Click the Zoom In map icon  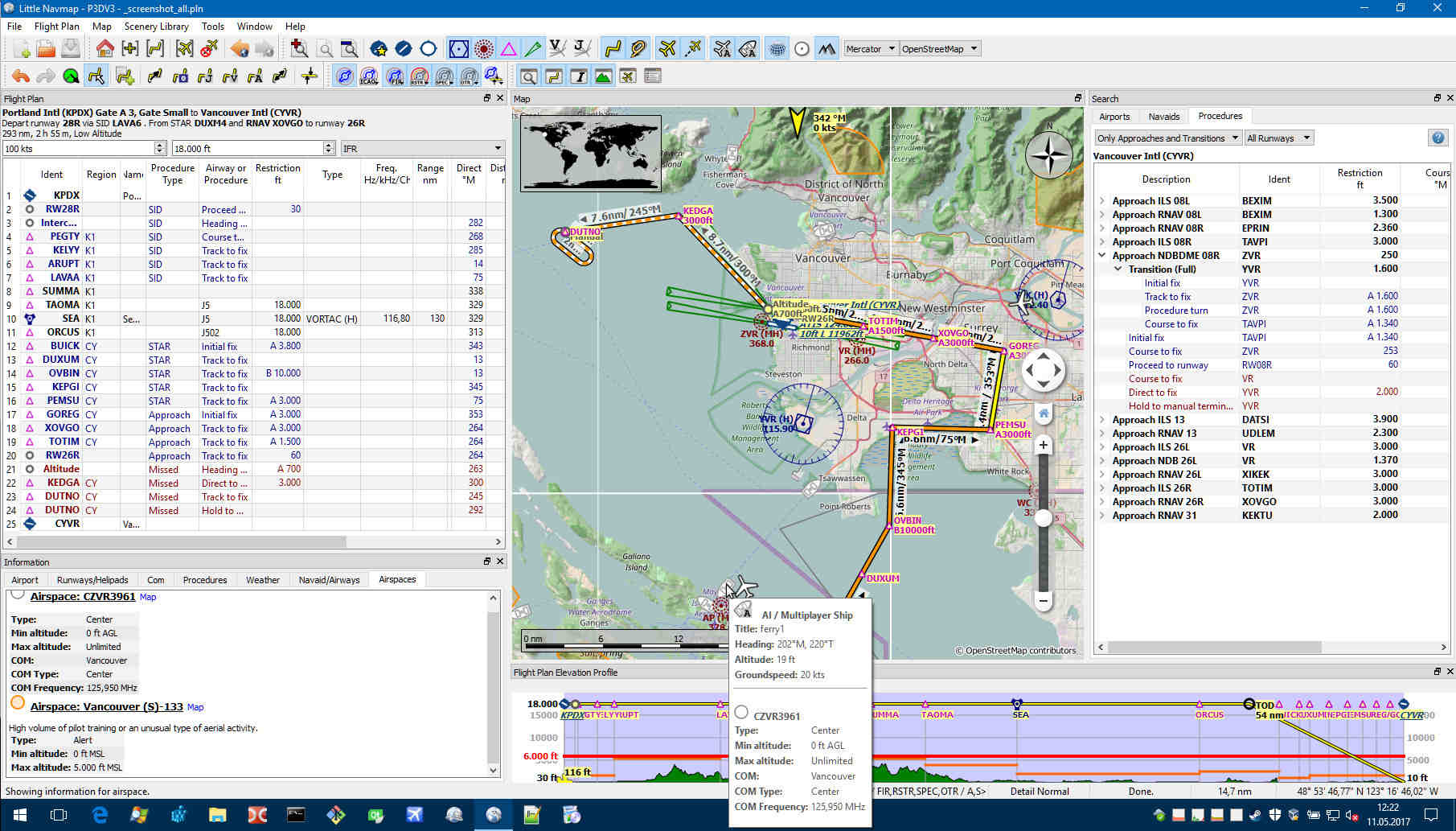pos(299,49)
